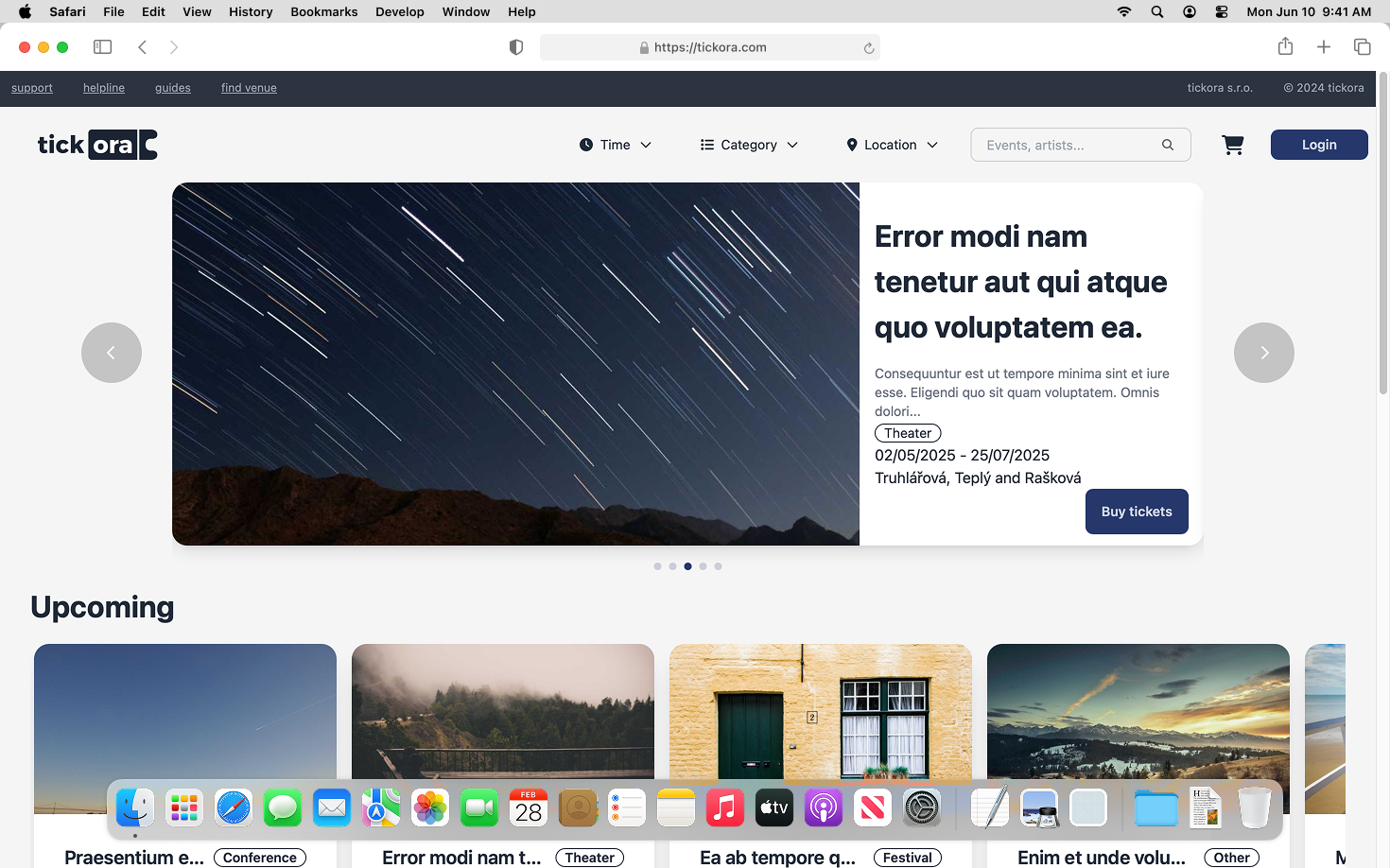Image resolution: width=1390 pixels, height=868 pixels.
Task: Open System Settings in dock
Action: coord(922,807)
